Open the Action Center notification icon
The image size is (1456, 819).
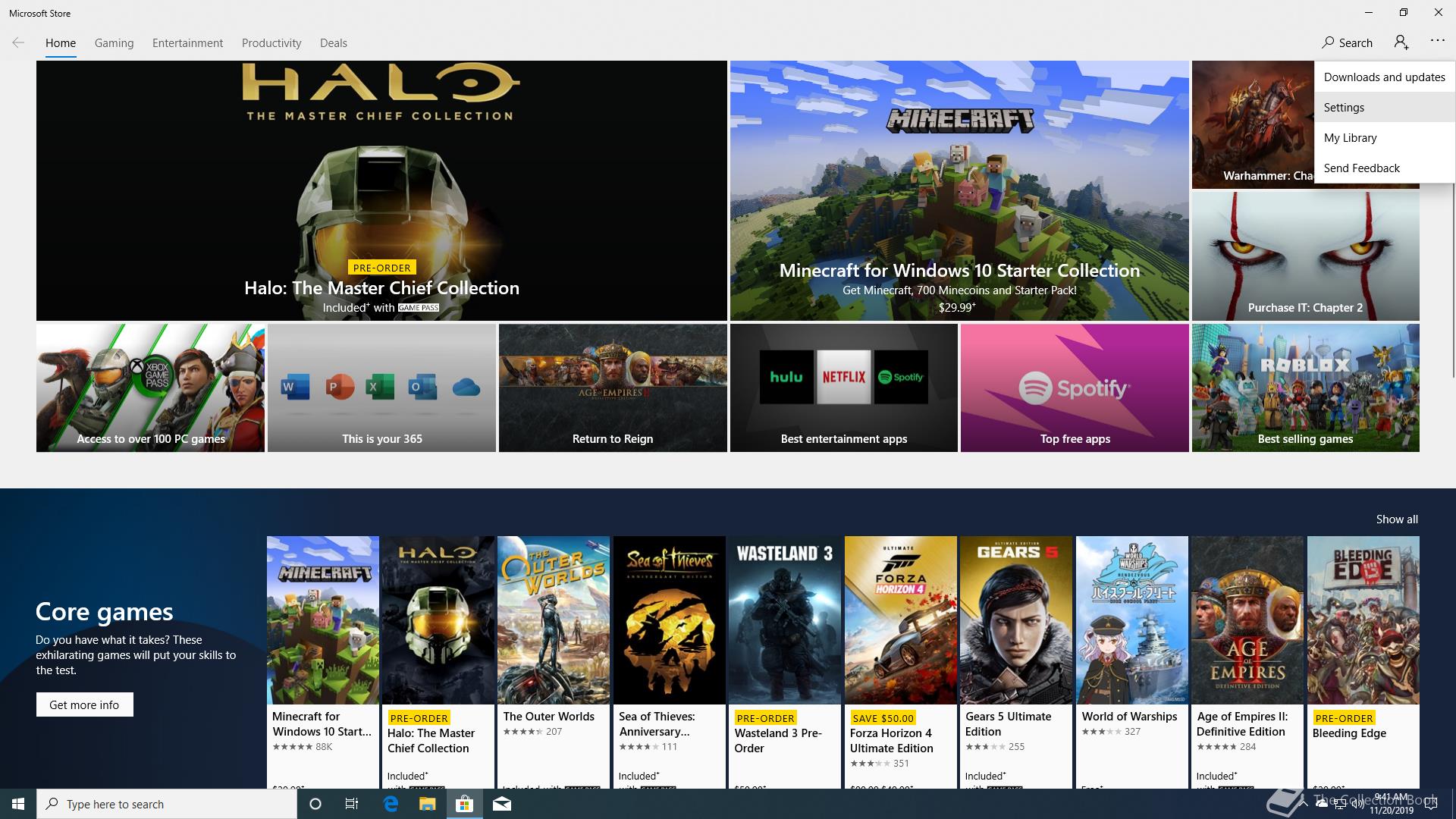pos(1431,804)
